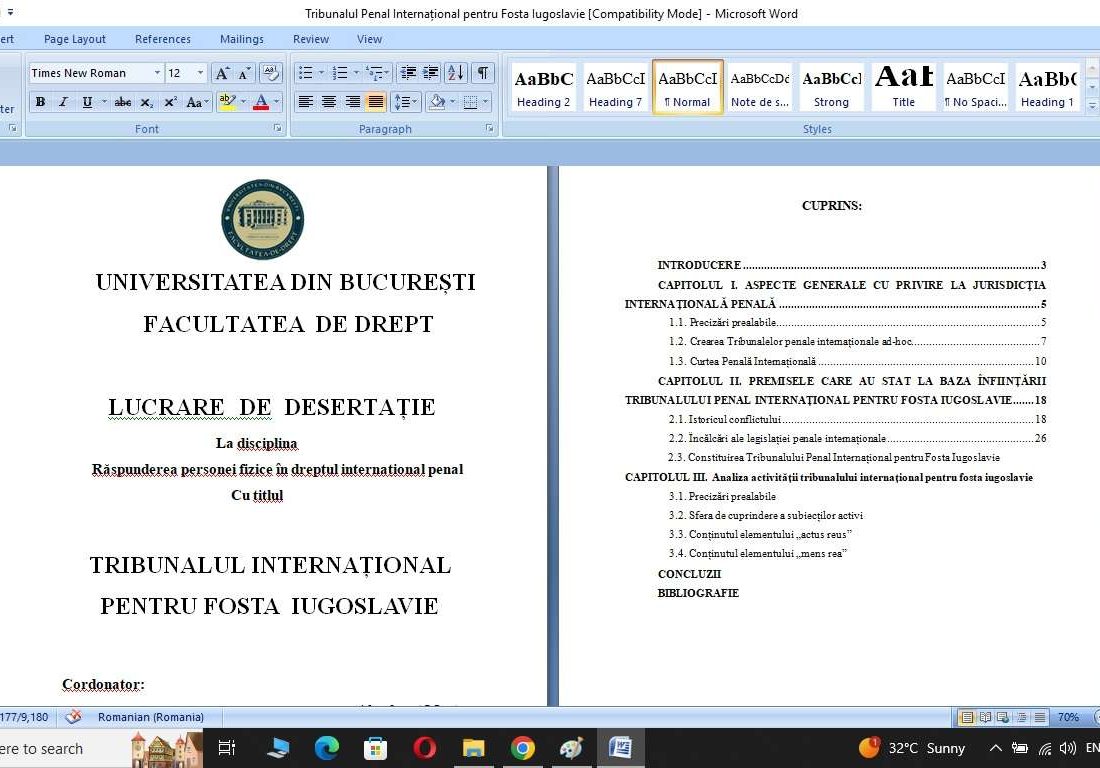
Task: Switch to the Review ribbon tab
Action: (x=310, y=39)
